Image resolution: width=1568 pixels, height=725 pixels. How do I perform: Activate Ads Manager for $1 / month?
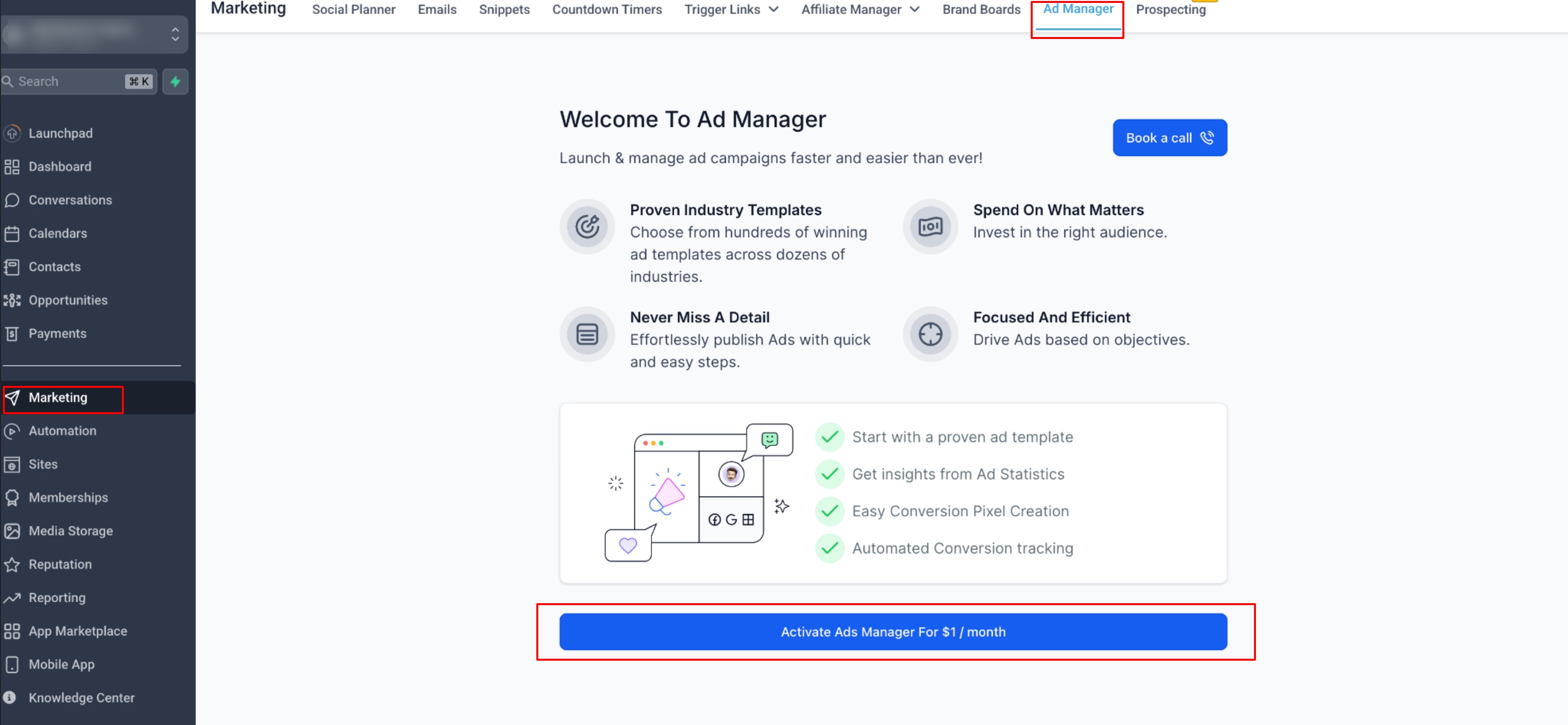893,632
